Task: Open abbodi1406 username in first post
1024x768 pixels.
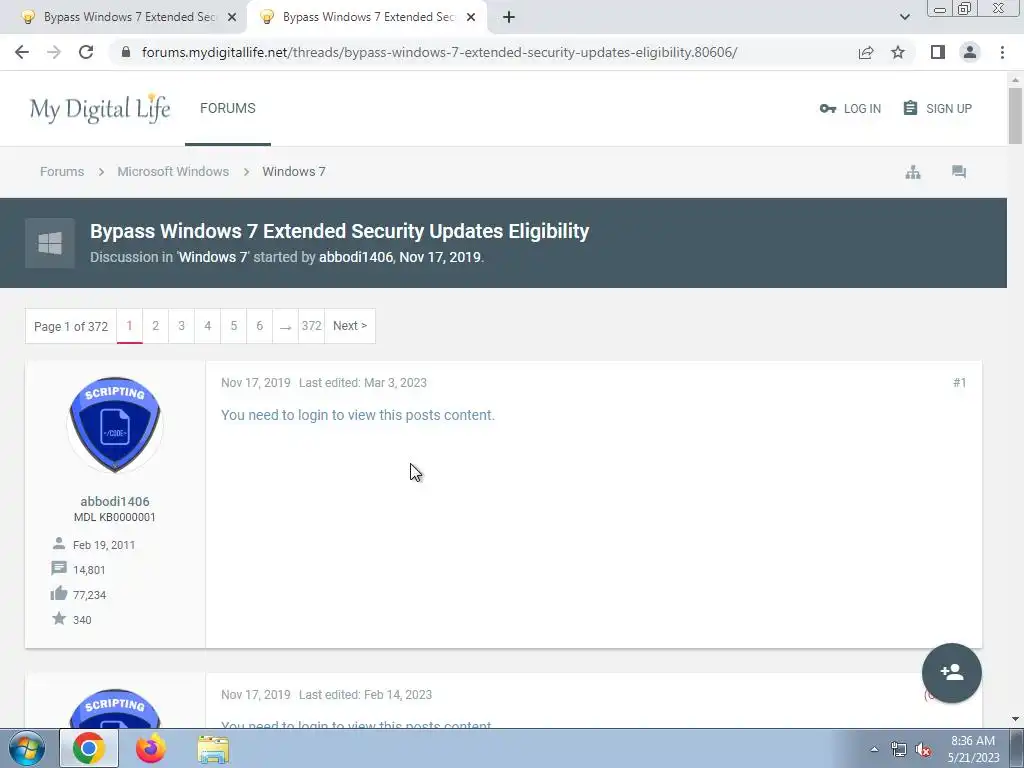Action: coord(115,502)
